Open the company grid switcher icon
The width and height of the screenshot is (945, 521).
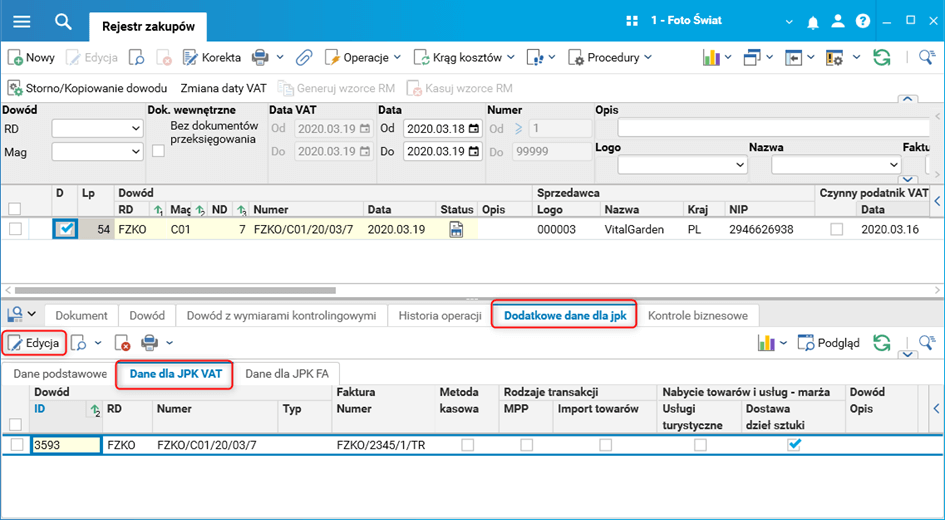pos(632,21)
